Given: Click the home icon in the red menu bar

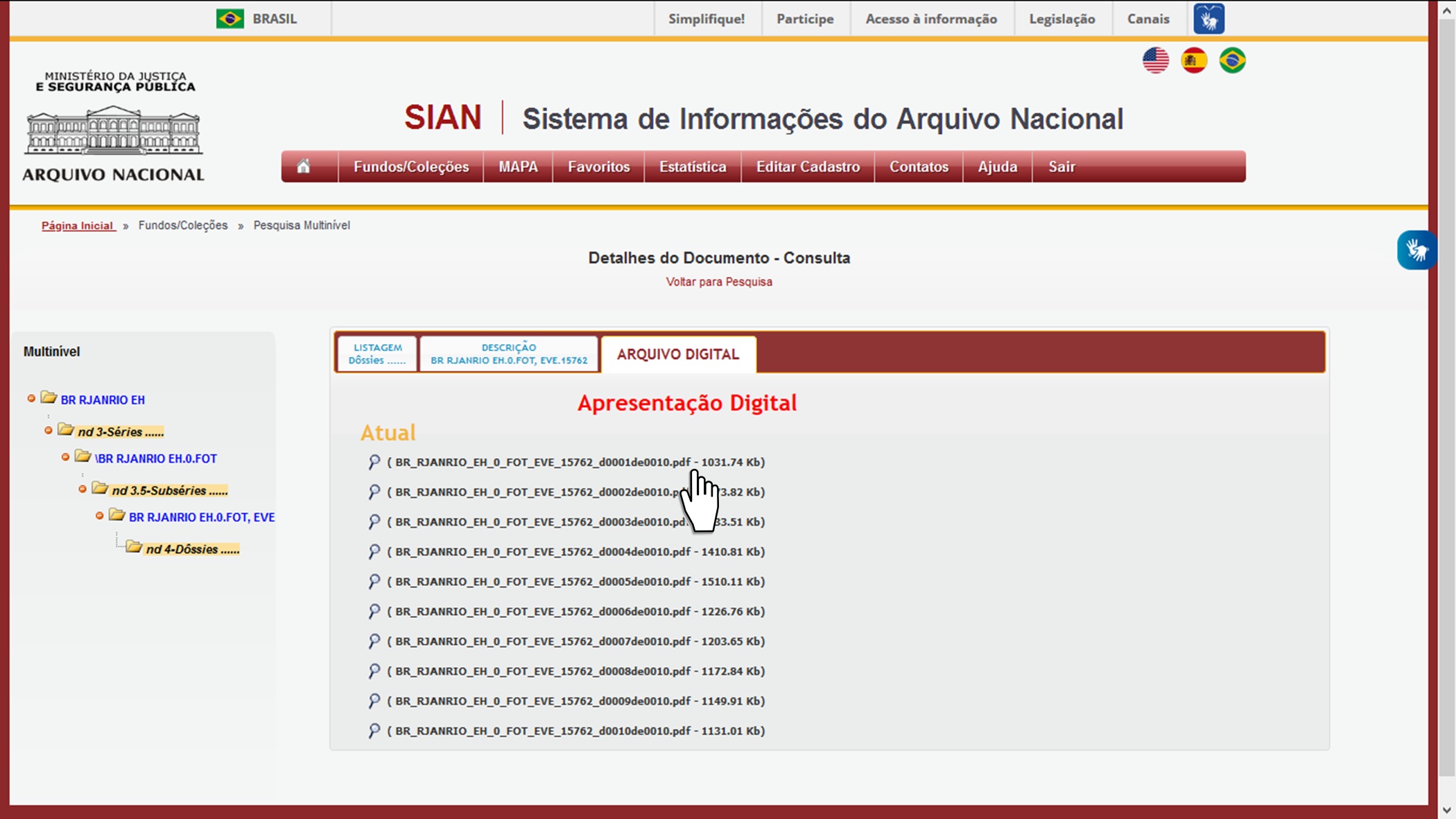Looking at the screenshot, I should 304,166.
